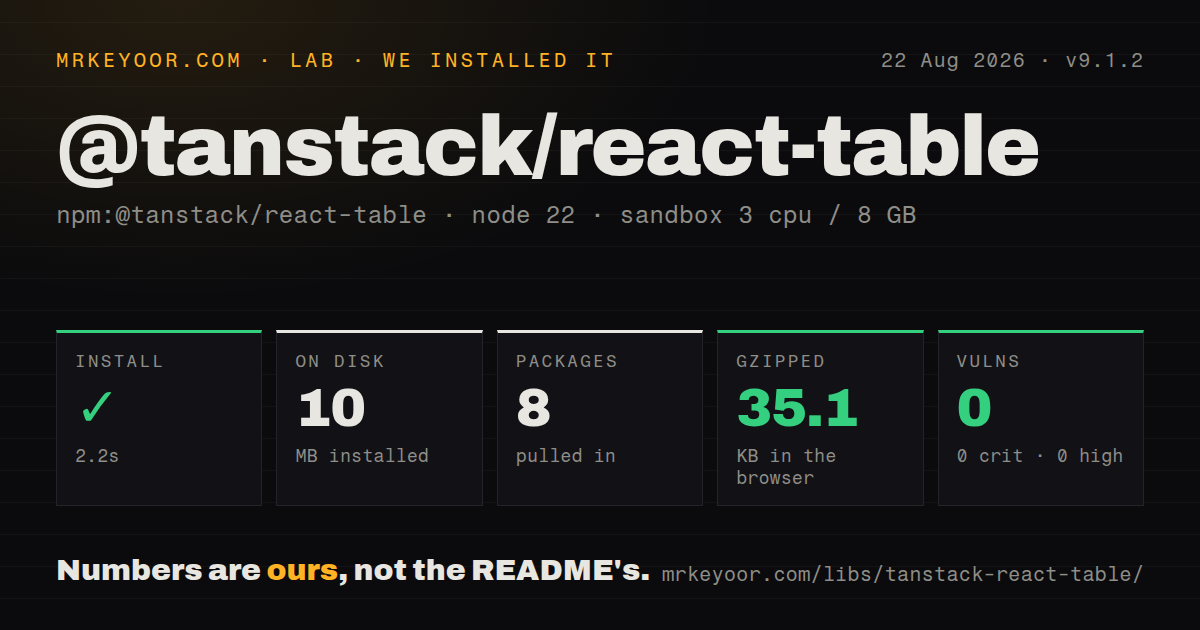Image resolution: width=1200 pixels, height=630 pixels.
Task: Click the PACKAGES card label
Action: (567, 361)
